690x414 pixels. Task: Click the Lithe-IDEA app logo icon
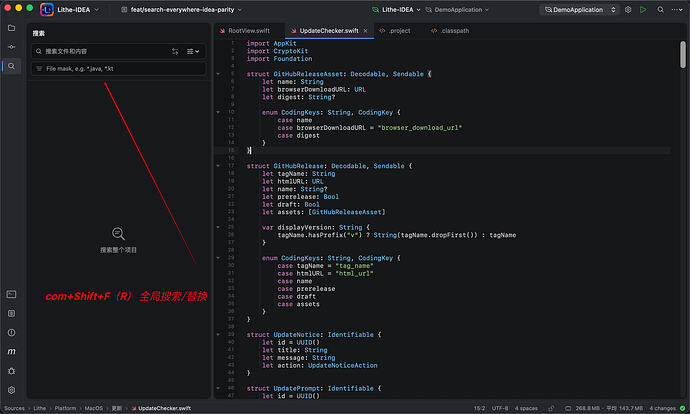click(47, 9)
